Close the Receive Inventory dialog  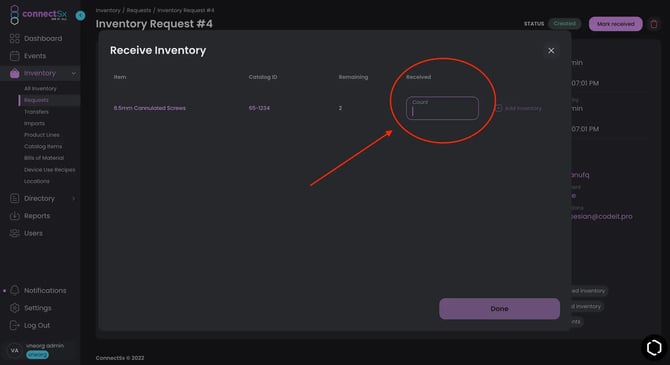click(x=551, y=50)
